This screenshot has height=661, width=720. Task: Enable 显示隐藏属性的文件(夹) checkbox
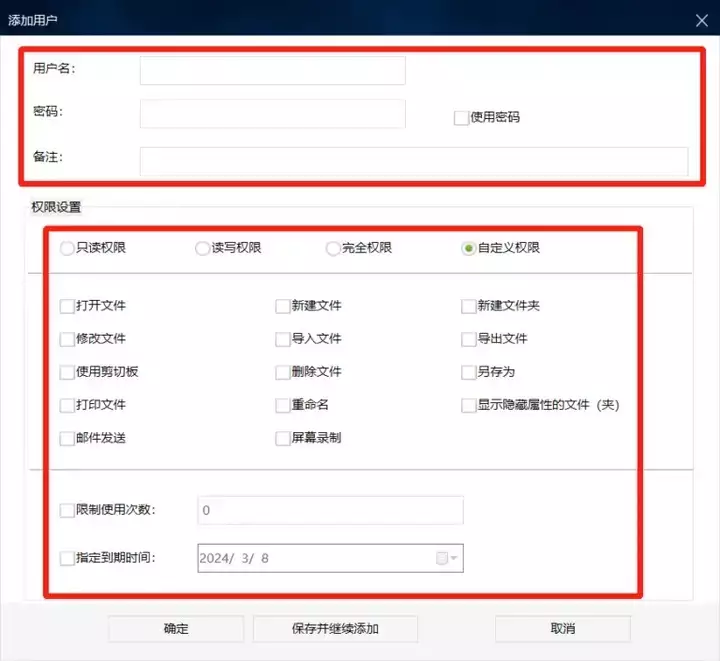click(x=468, y=405)
